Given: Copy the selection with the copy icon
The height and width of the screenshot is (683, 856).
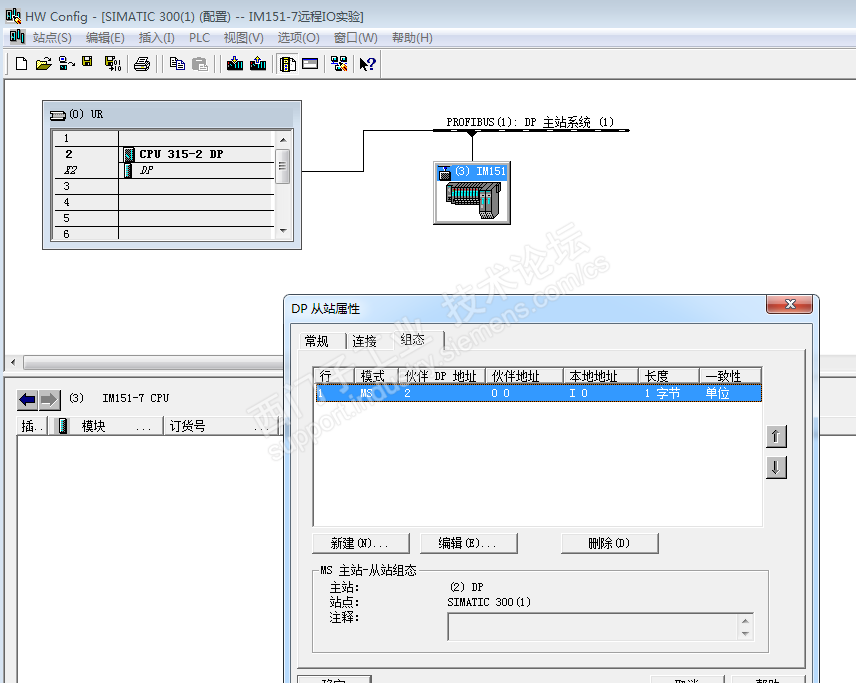Looking at the screenshot, I should coord(177,64).
